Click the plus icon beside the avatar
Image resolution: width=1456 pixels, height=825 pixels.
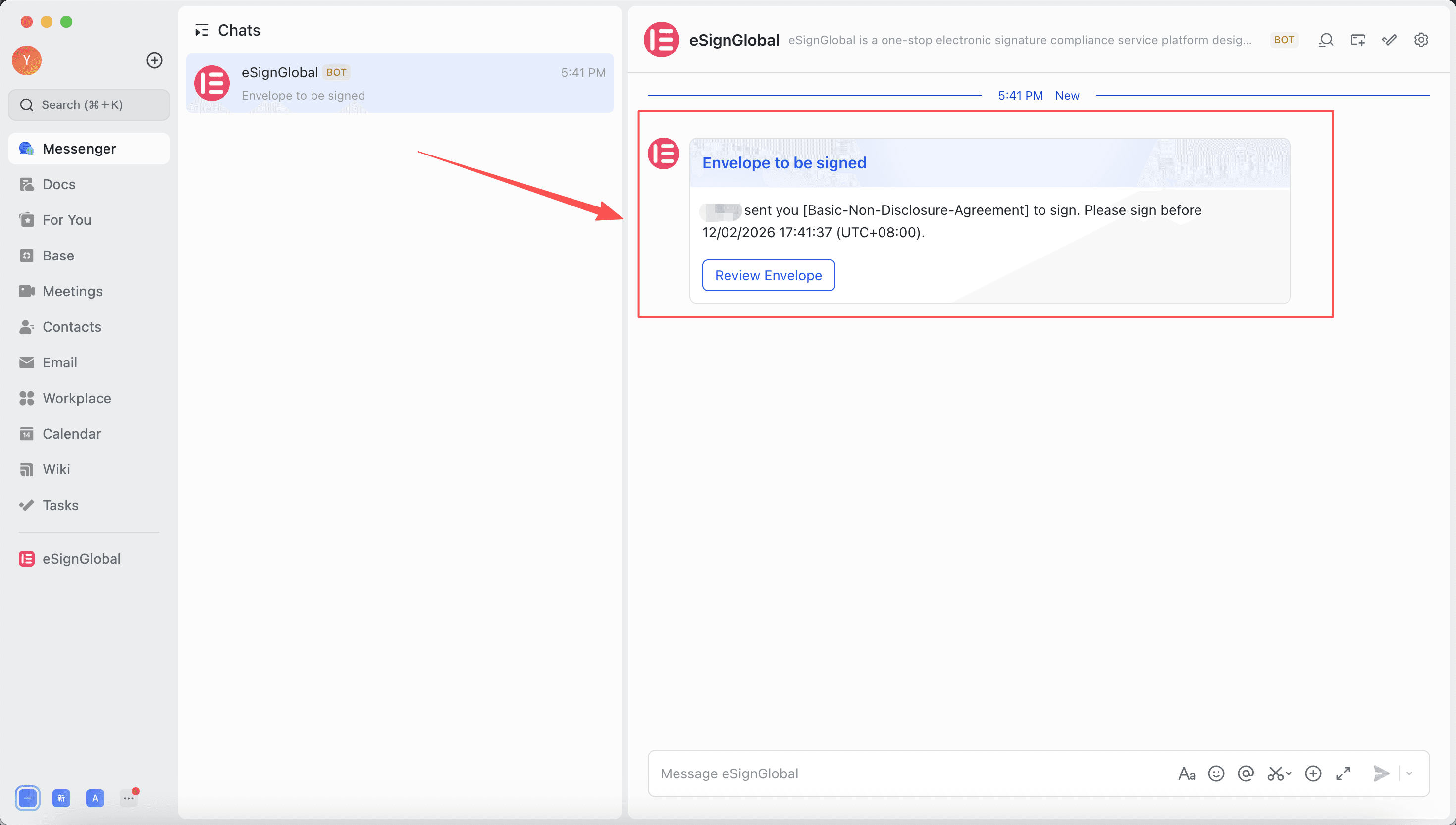[154, 60]
